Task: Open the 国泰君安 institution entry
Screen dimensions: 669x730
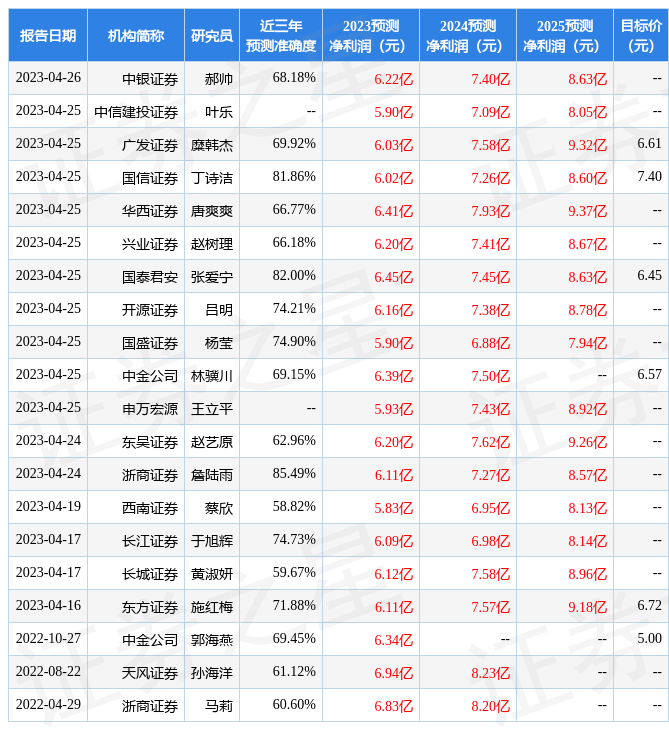Action: [x=150, y=276]
